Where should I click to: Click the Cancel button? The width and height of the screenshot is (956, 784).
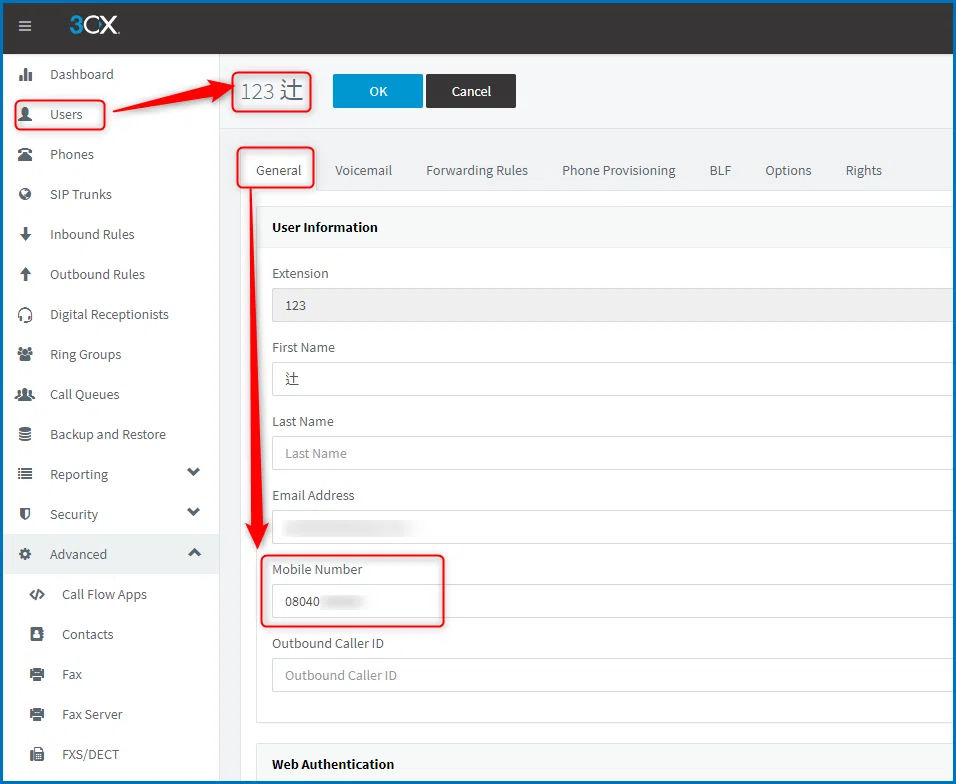(x=471, y=91)
